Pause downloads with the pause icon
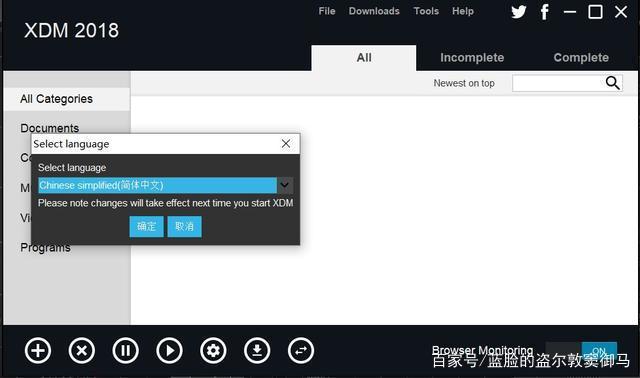This screenshot has height=378, width=640. [125, 350]
